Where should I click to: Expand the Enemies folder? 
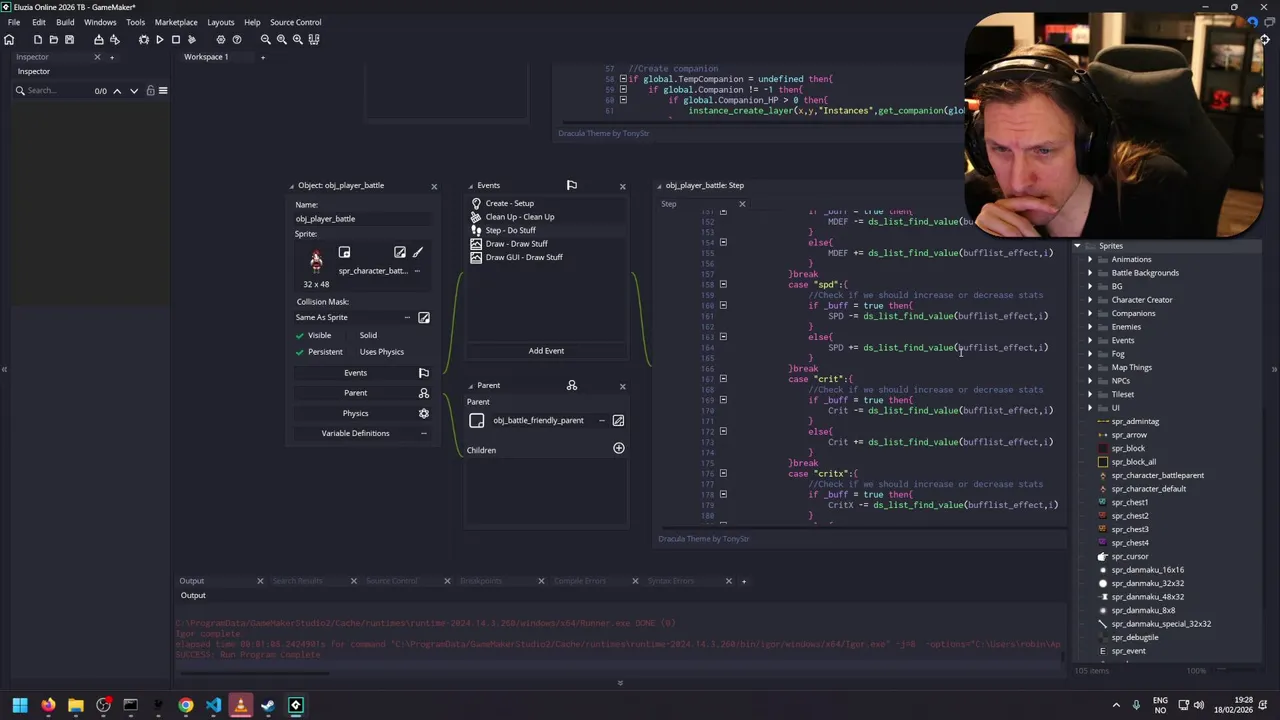point(1090,327)
